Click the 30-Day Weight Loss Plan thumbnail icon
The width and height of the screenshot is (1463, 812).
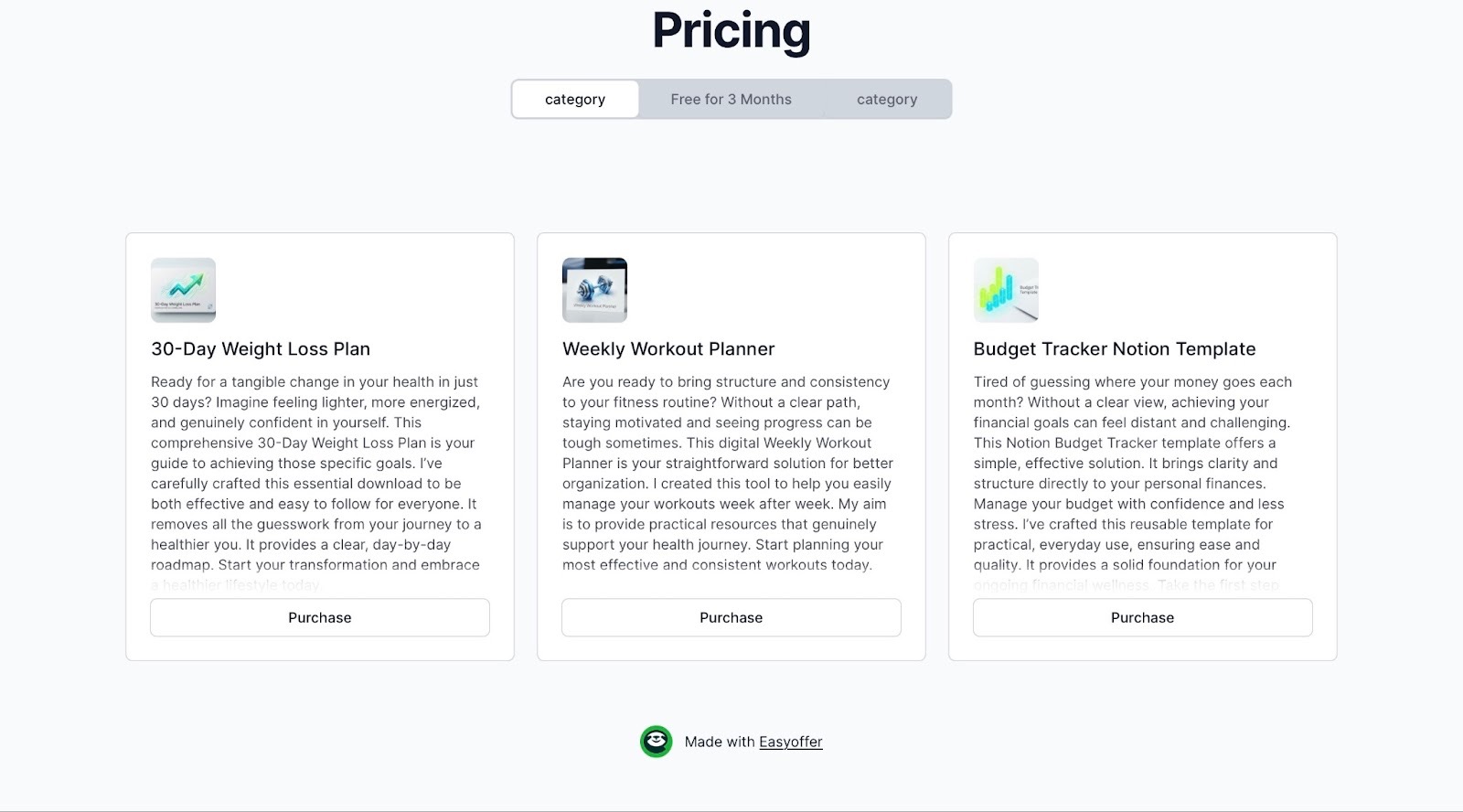click(183, 290)
